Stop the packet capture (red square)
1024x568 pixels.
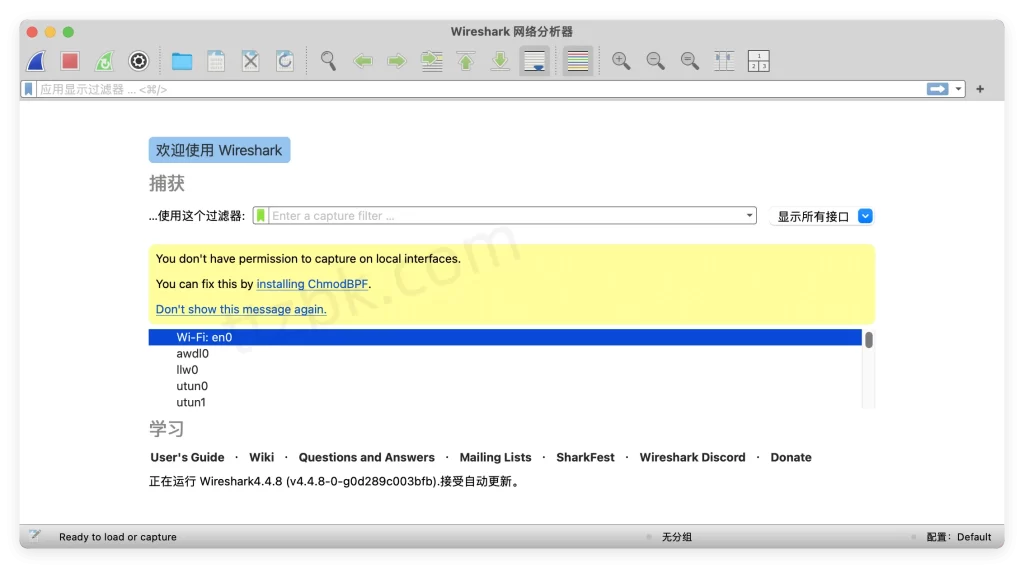[70, 61]
